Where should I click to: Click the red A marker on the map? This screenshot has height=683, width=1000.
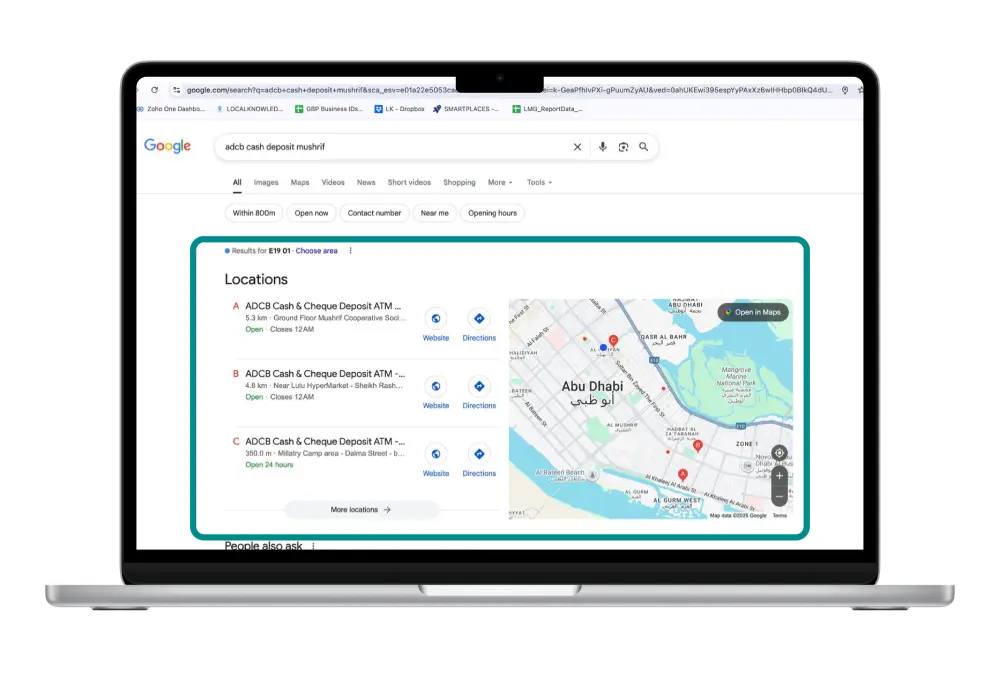[682, 474]
